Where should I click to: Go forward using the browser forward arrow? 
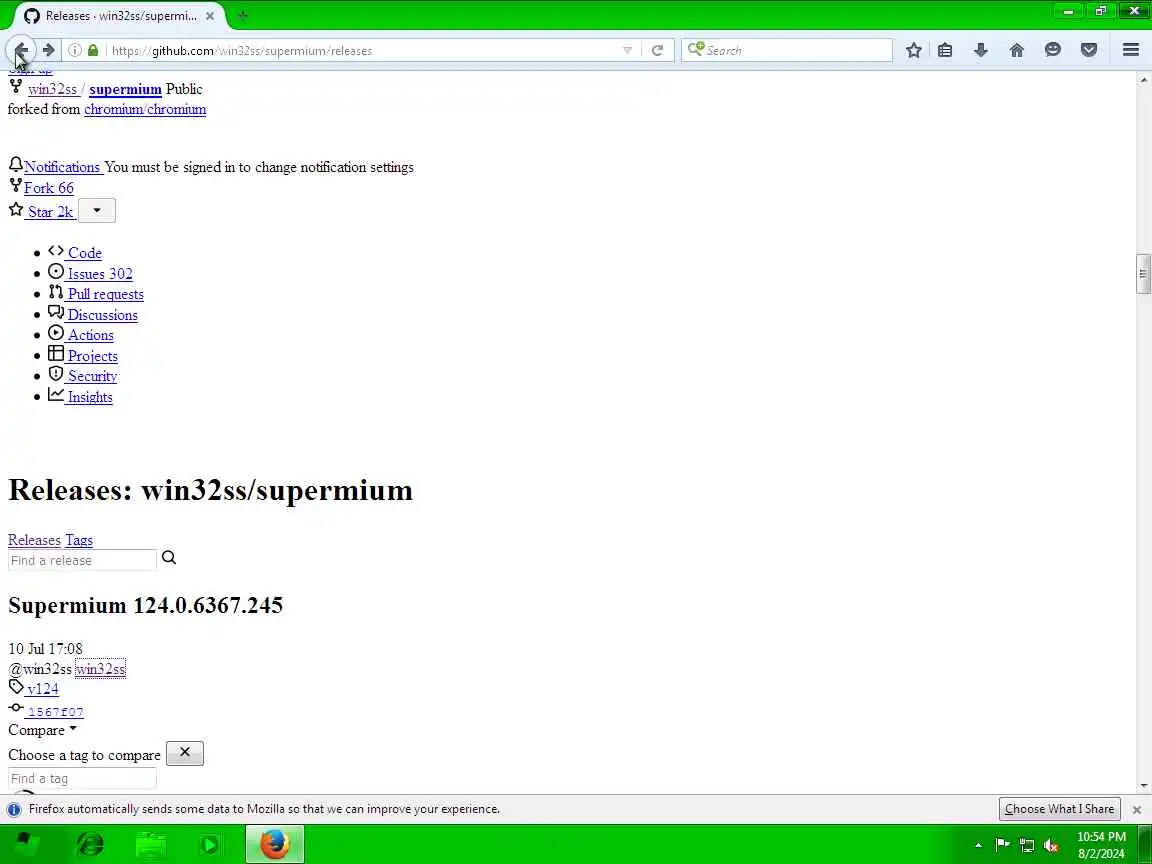[48, 50]
